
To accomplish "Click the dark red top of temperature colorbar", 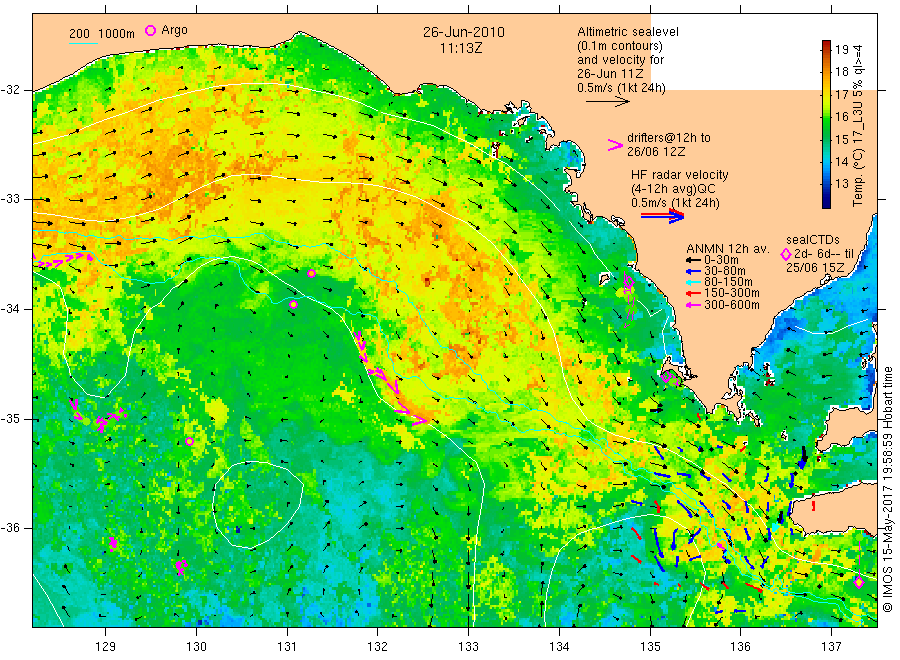I will click(826, 44).
